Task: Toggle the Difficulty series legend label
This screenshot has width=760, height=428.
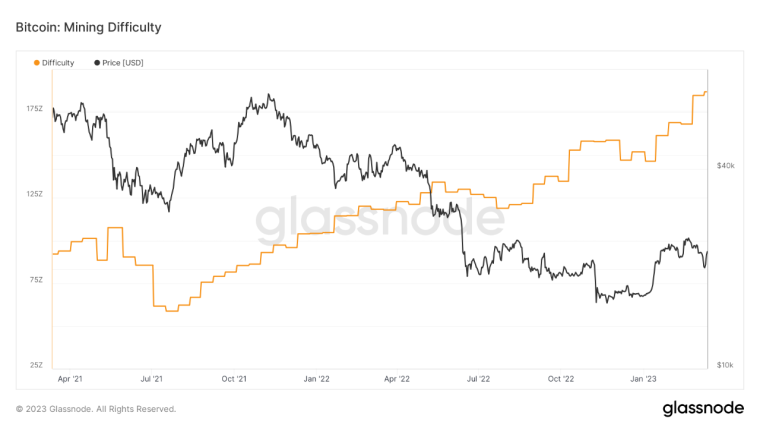Action: [58, 63]
